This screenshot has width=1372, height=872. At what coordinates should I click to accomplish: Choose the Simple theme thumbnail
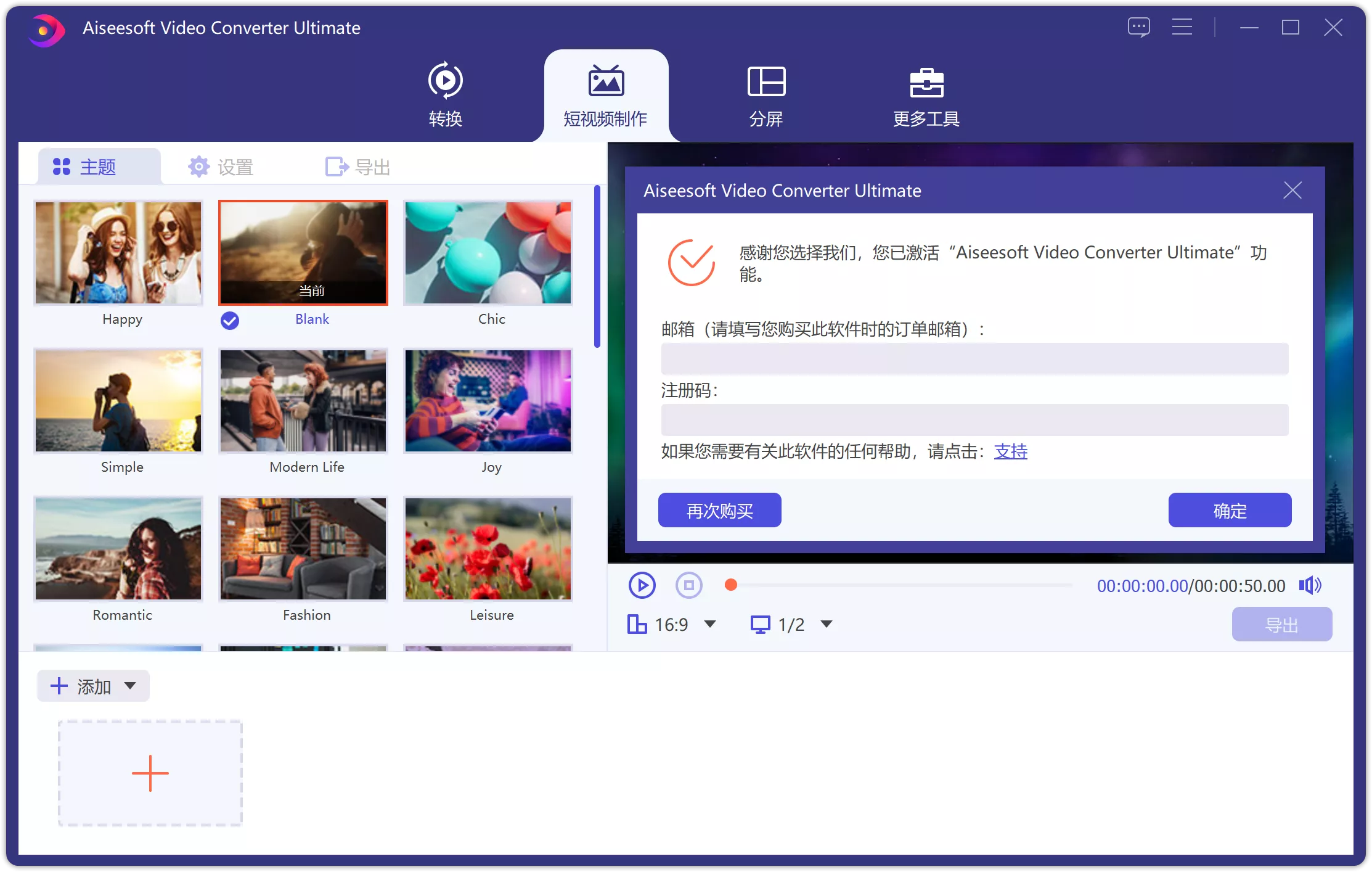[x=118, y=401]
